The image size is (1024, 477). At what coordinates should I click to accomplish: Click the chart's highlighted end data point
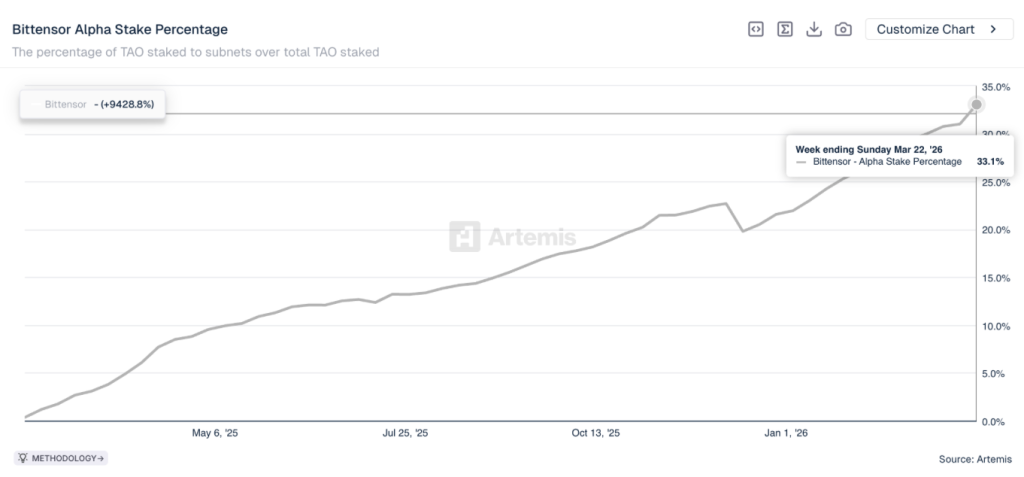tap(976, 104)
